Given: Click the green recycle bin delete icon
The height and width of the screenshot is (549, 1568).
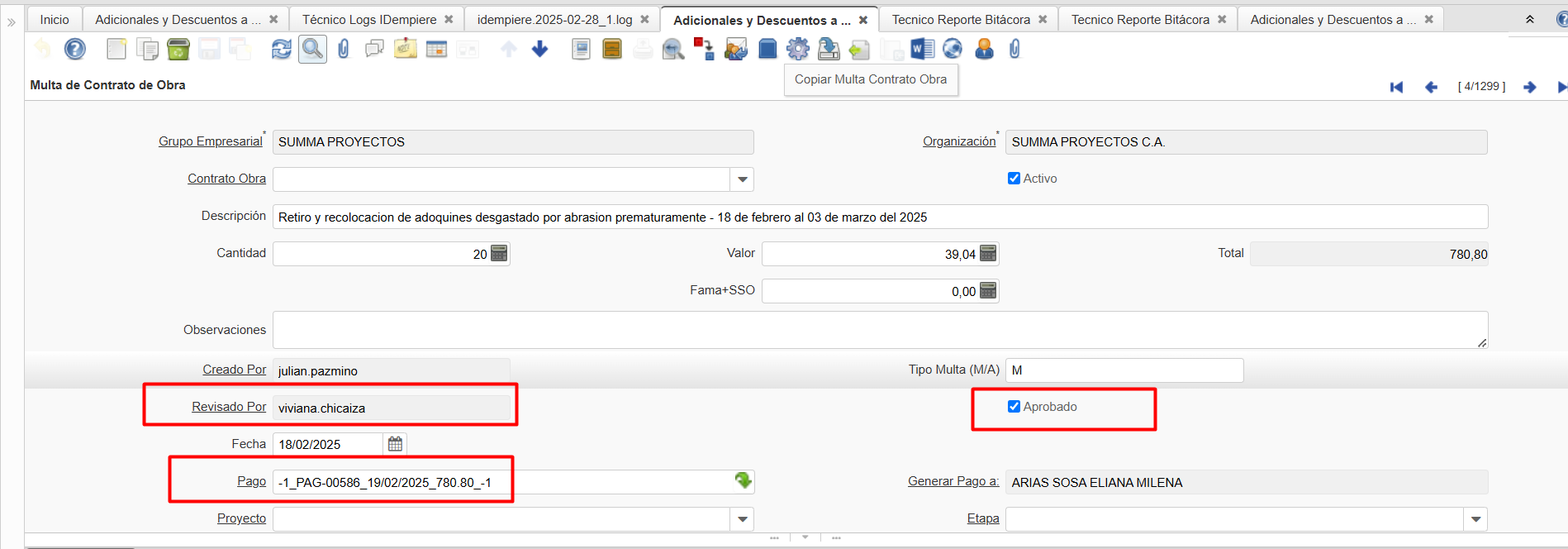Looking at the screenshot, I should pos(178,50).
